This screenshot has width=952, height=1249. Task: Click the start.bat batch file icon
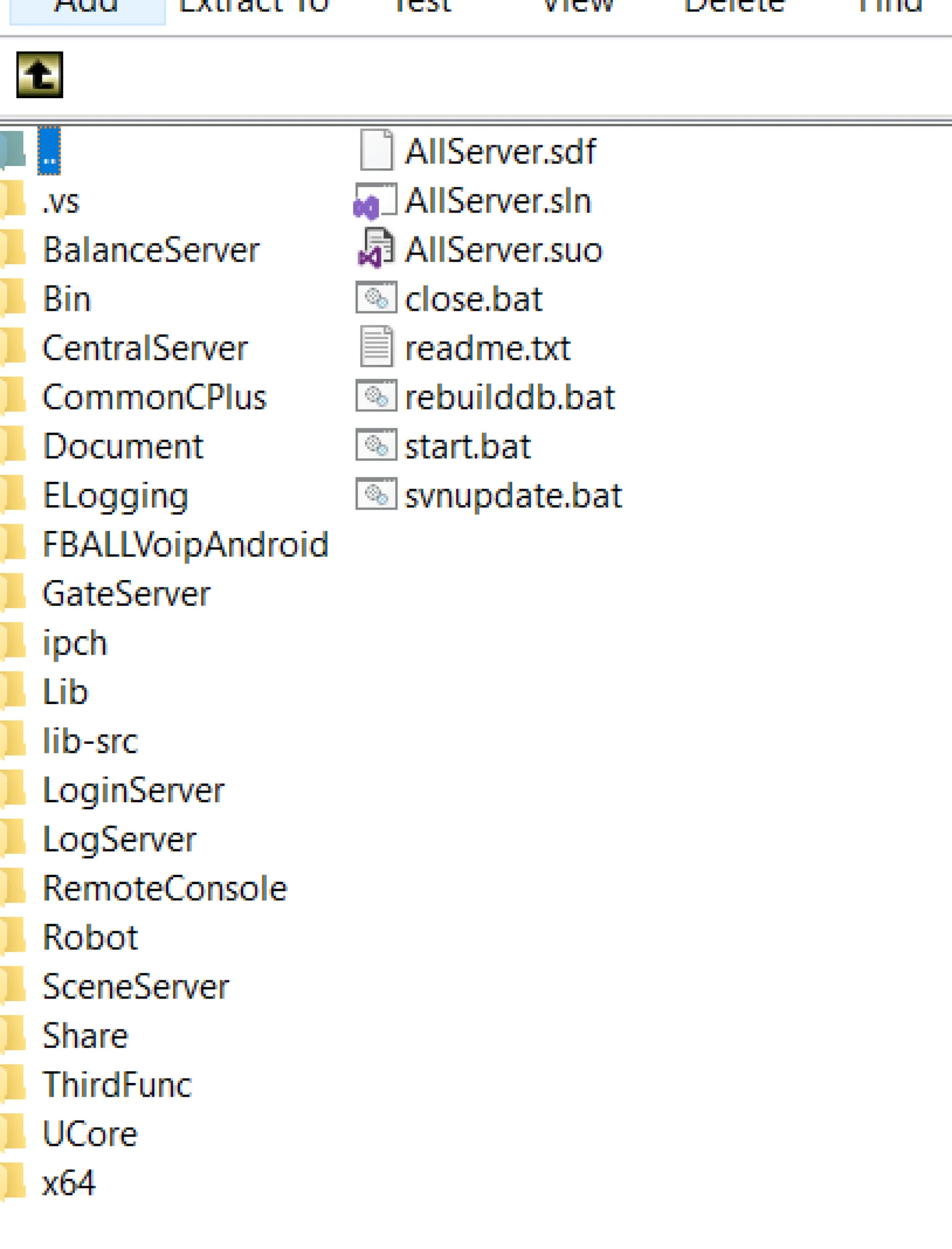point(376,445)
